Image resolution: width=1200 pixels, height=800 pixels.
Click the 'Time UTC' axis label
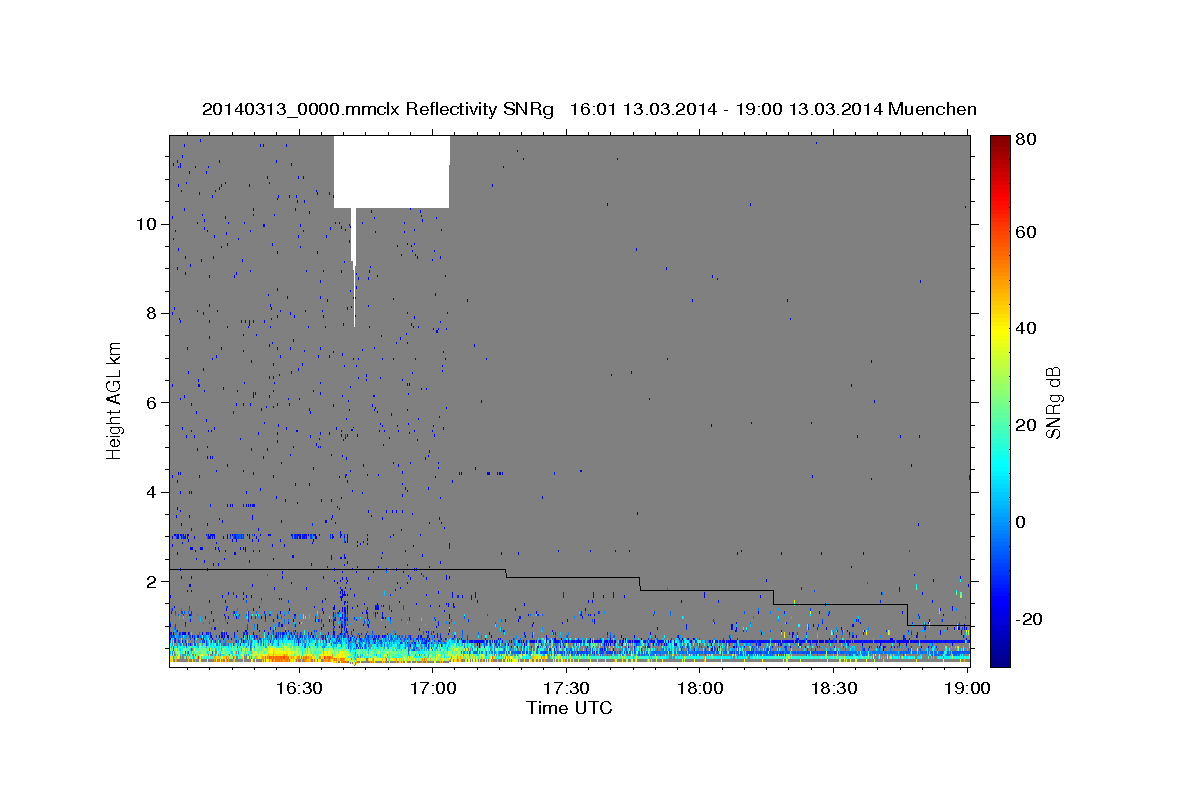569,708
